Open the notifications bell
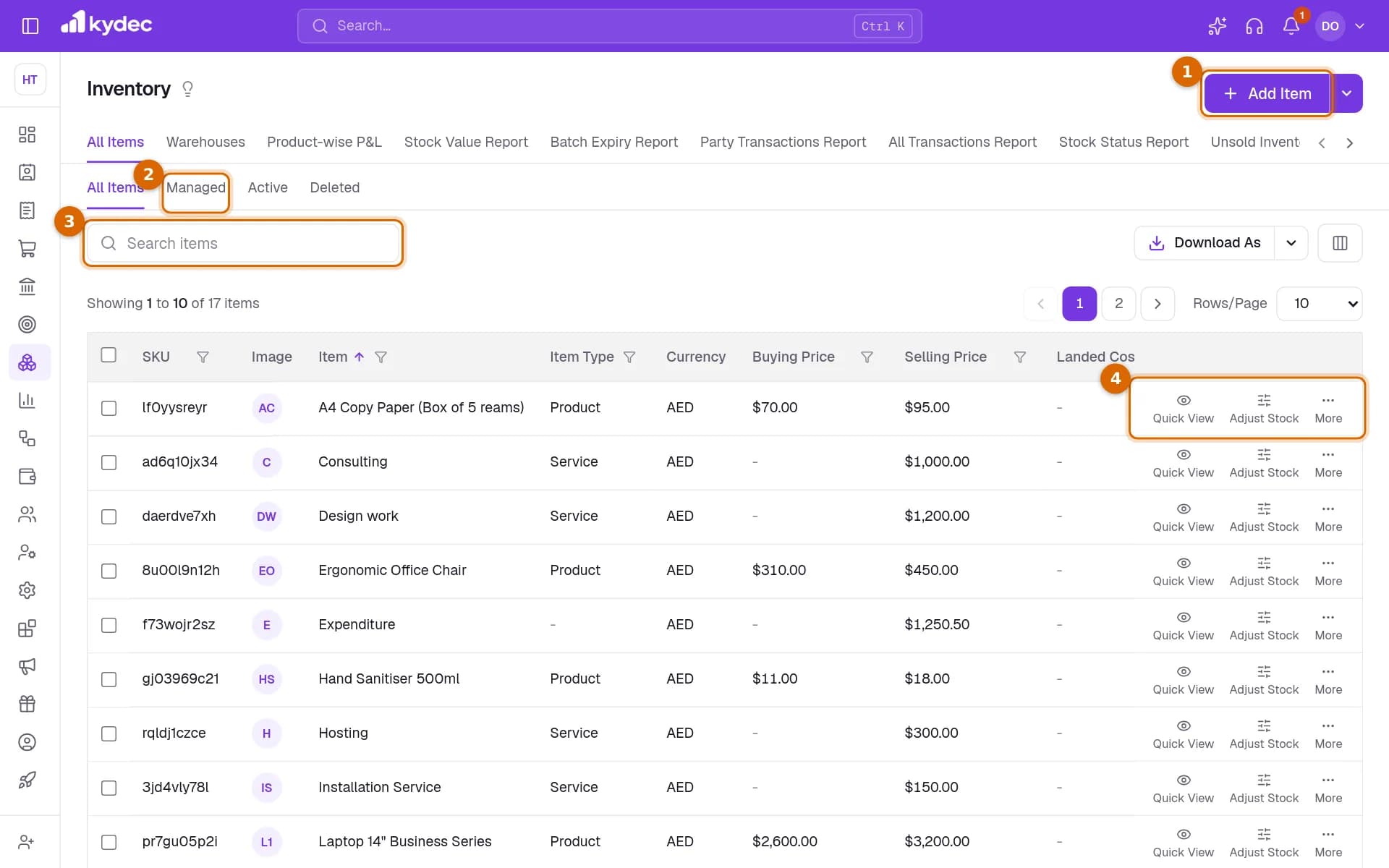 [1291, 26]
